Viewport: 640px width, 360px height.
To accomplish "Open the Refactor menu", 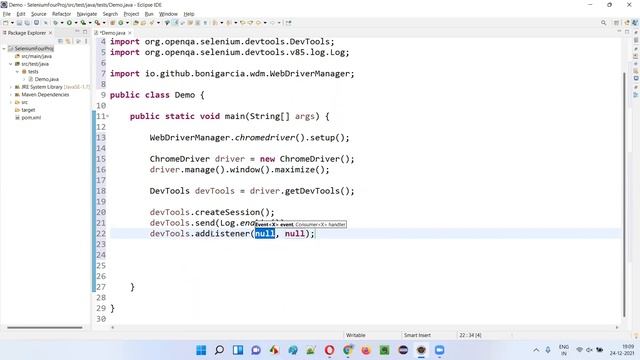I will click(x=62, y=14).
